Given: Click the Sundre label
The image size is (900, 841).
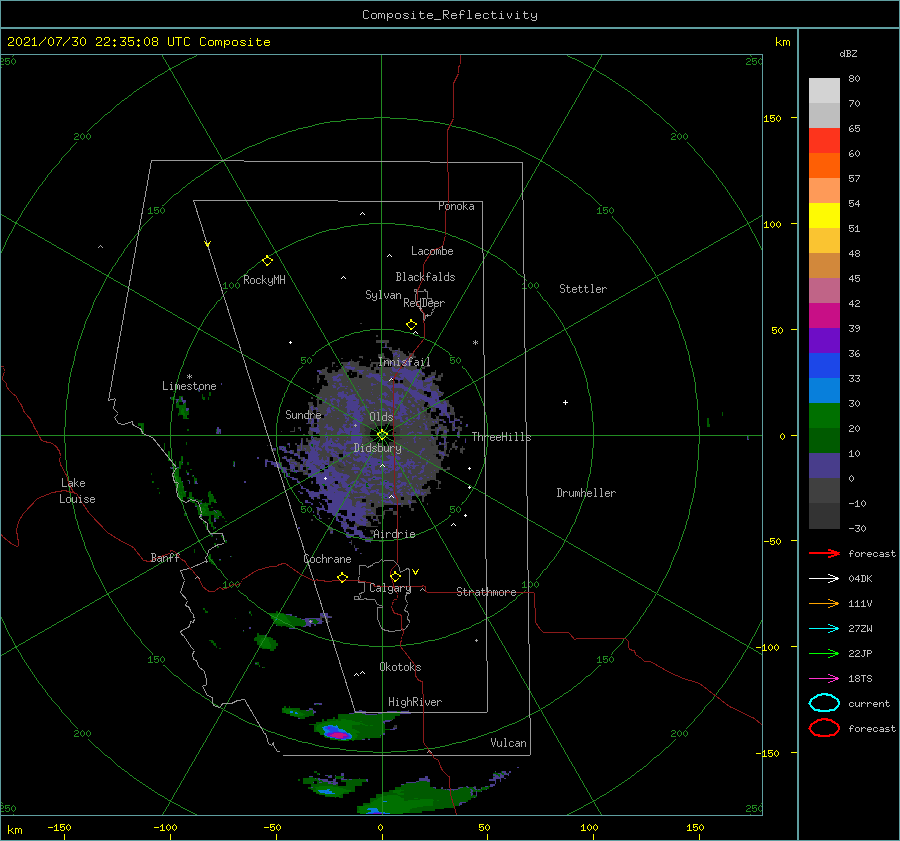Looking at the screenshot, I should coord(303,414).
